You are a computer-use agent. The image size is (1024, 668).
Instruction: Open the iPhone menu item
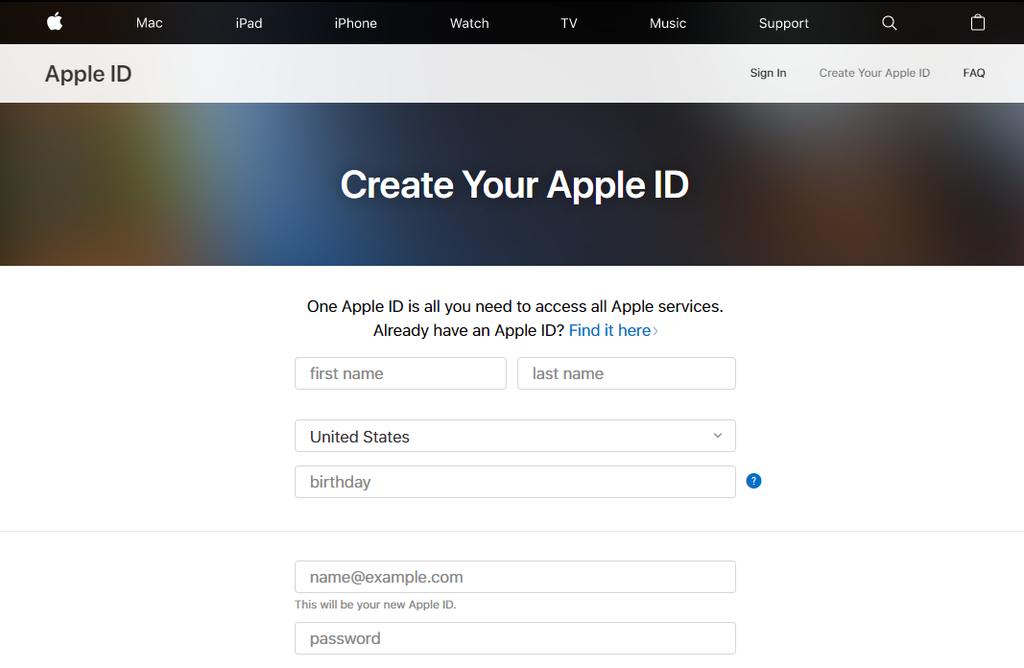tap(355, 23)
